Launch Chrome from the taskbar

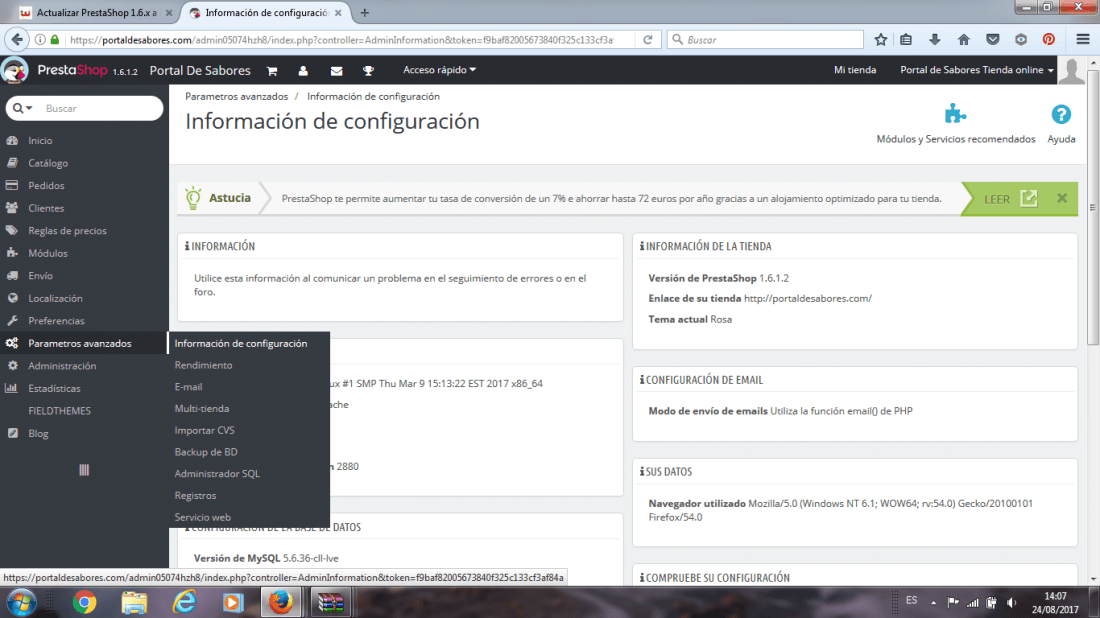[84, 603]
